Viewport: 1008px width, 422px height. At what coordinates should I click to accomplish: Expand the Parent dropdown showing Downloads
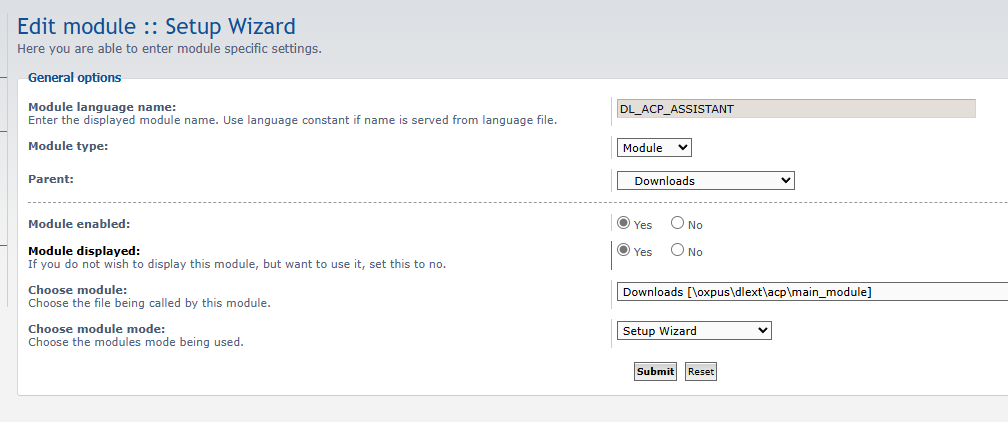705,181
